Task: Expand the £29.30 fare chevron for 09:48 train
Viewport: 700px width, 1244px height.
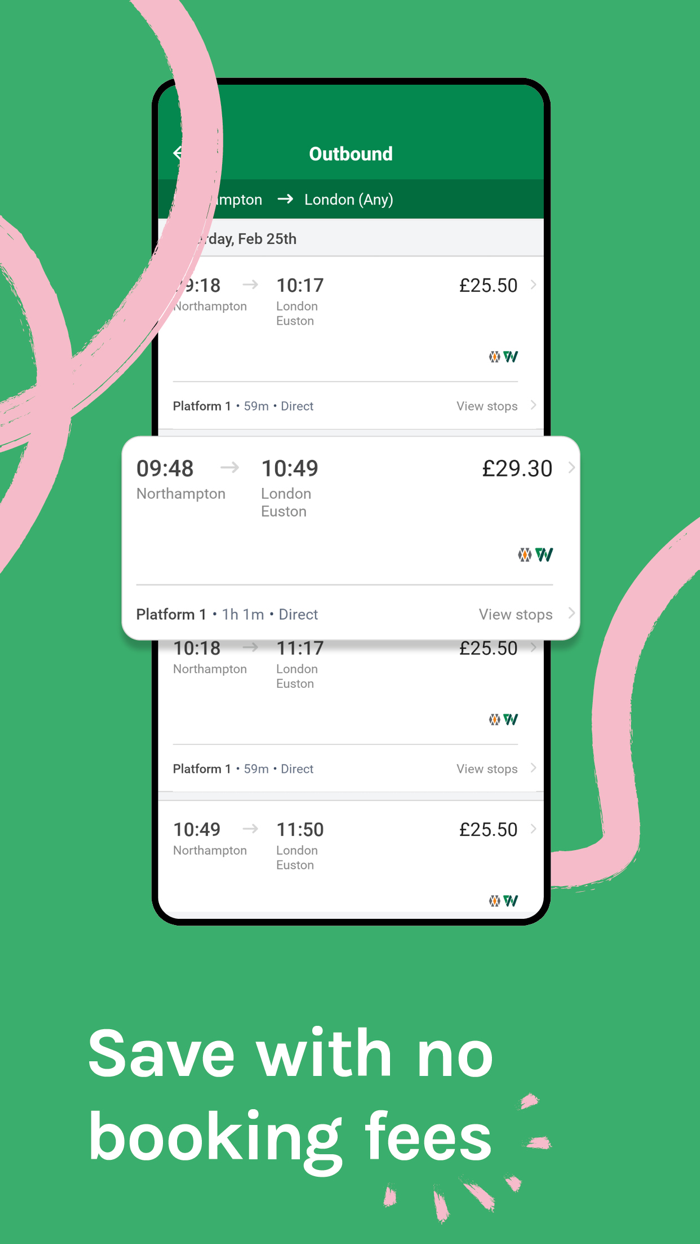Action: pos(571,467)
